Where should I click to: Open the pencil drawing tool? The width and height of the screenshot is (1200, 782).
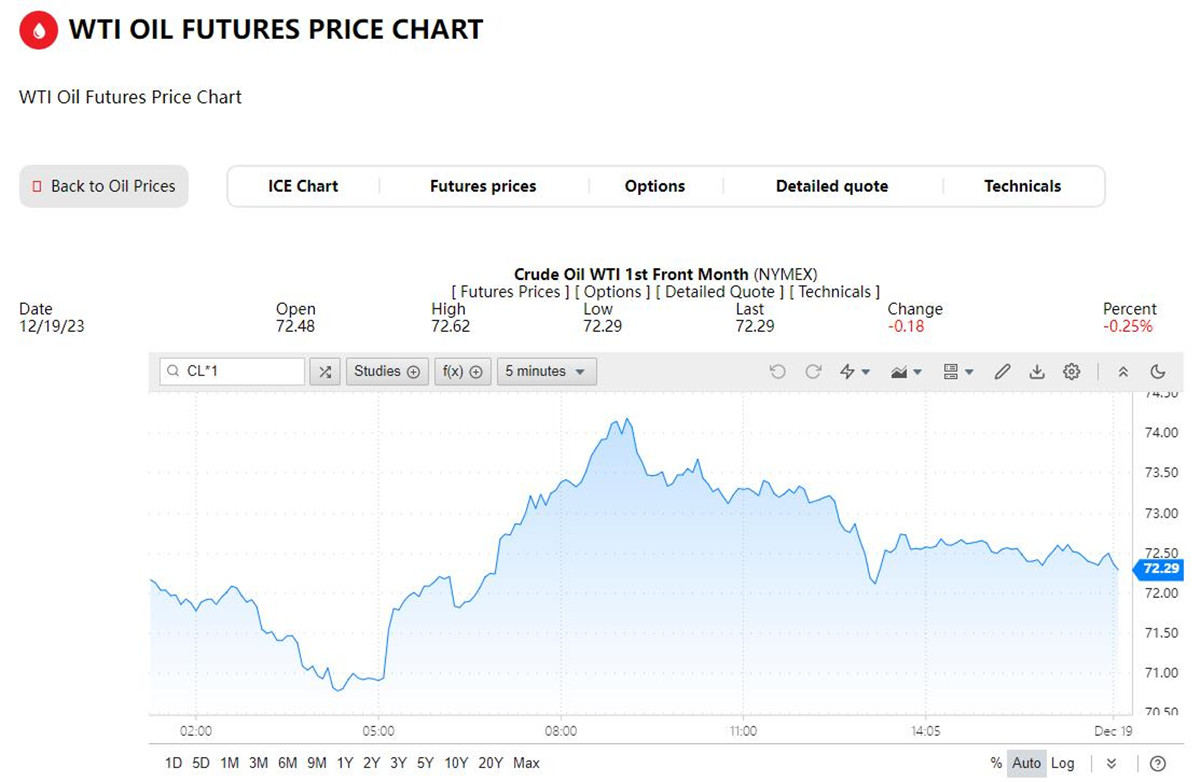[x=1003, y=372]
